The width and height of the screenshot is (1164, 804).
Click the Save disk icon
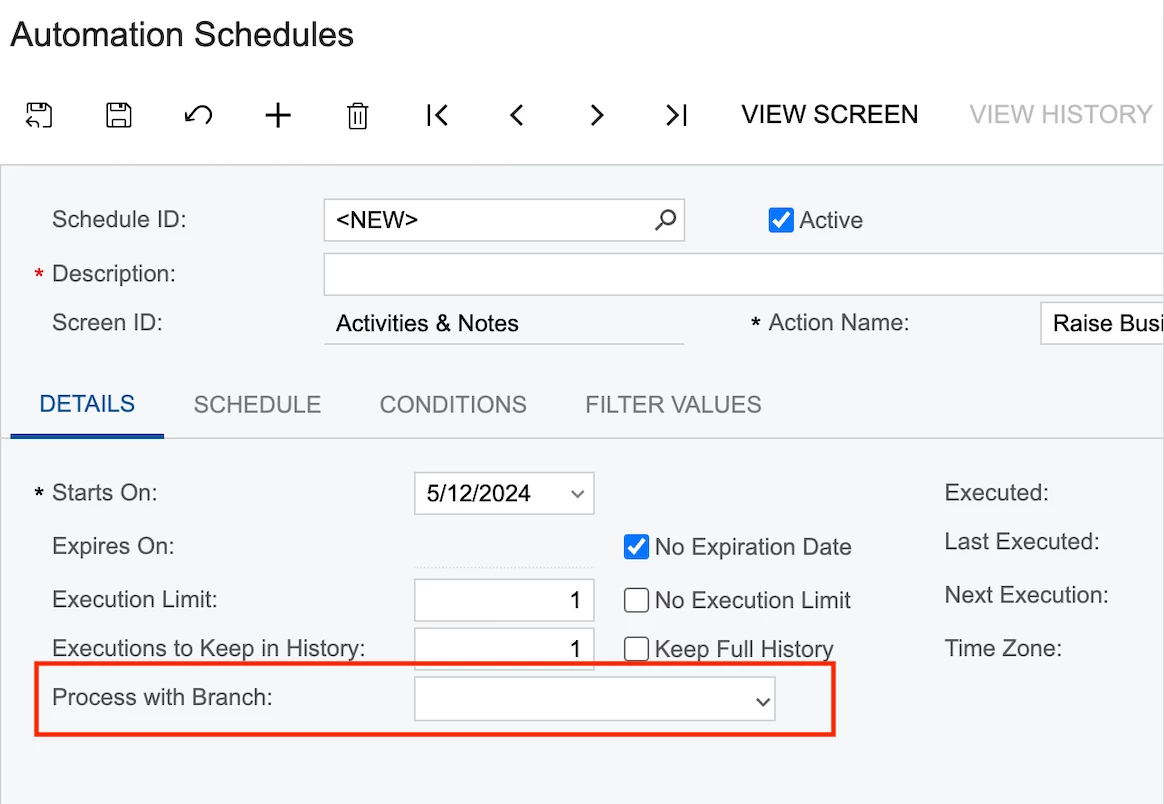pyautogui.click(x=119, y=115)
